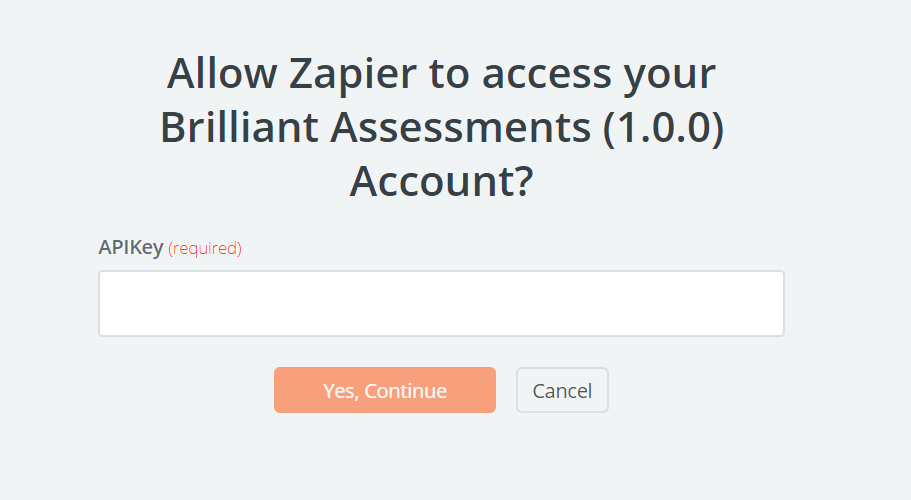
Task: Click the APIKey text input field
Action: tap(441, 303)
